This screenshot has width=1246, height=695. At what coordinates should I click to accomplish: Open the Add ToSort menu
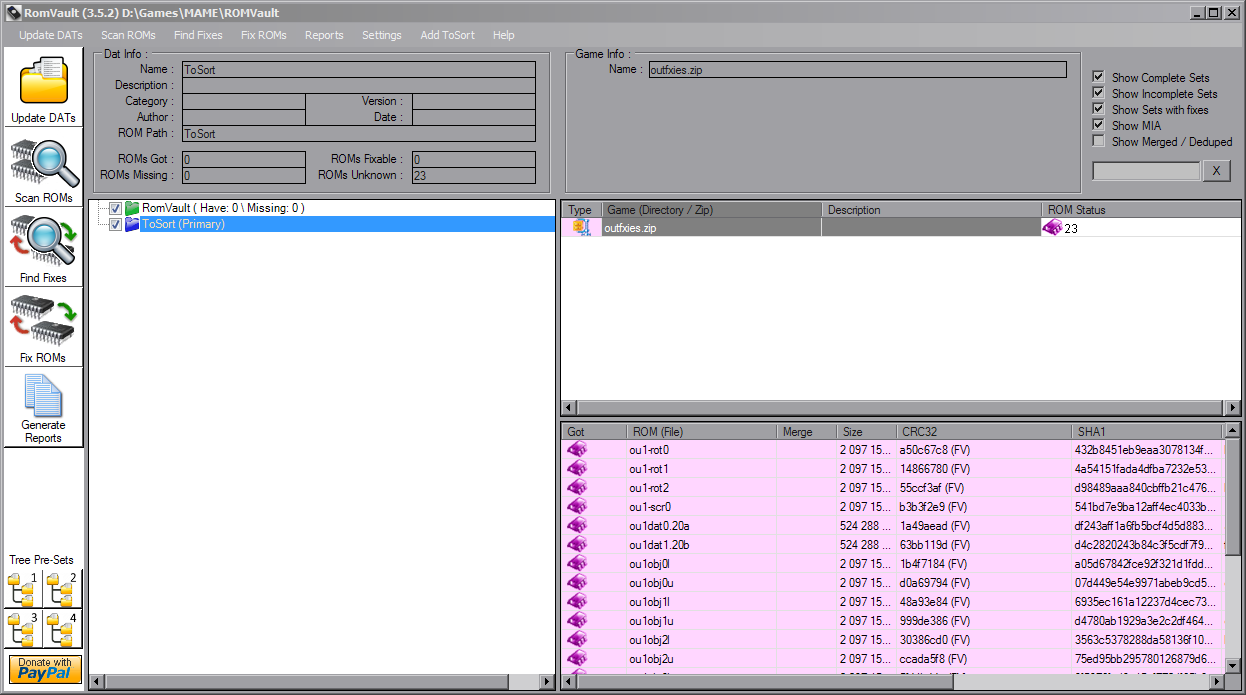(447, 35)
